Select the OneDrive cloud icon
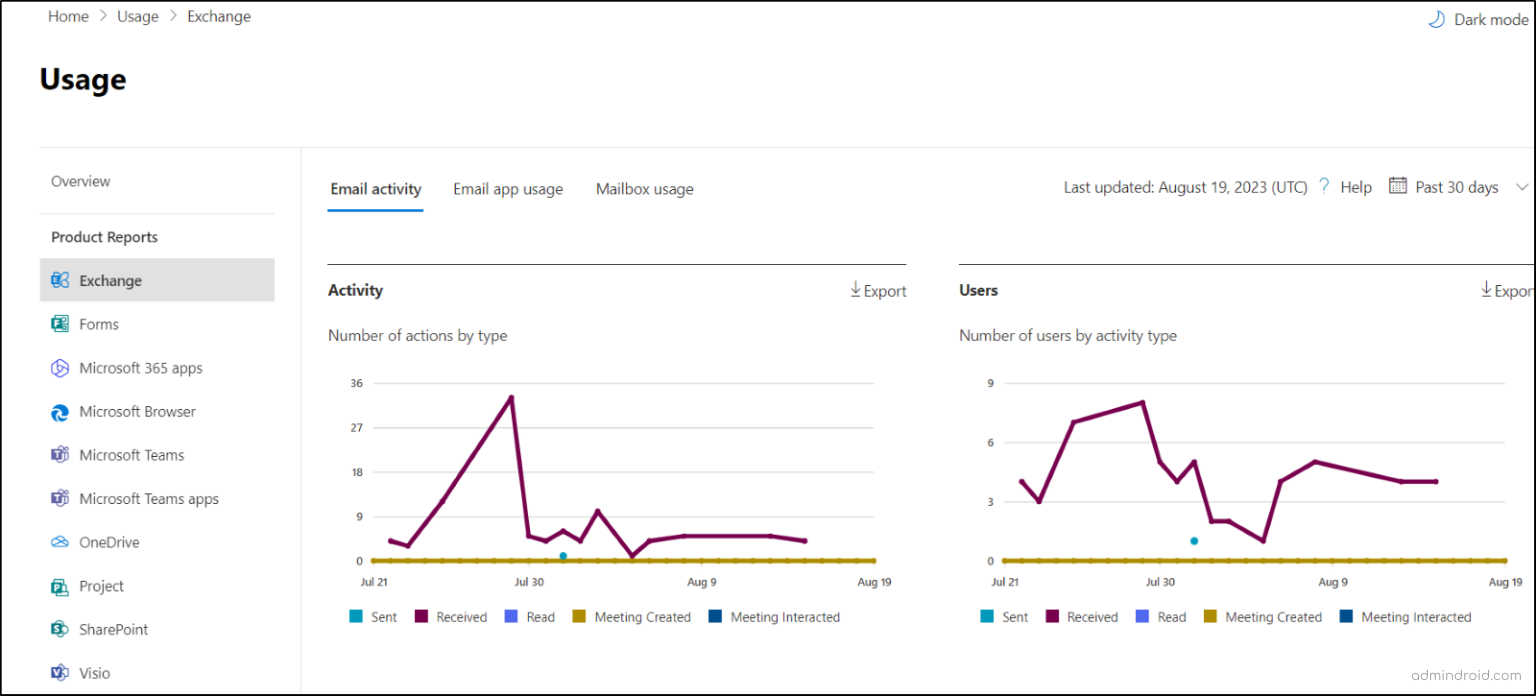This screenshot has width=1536, height=696. coord(61,542)
